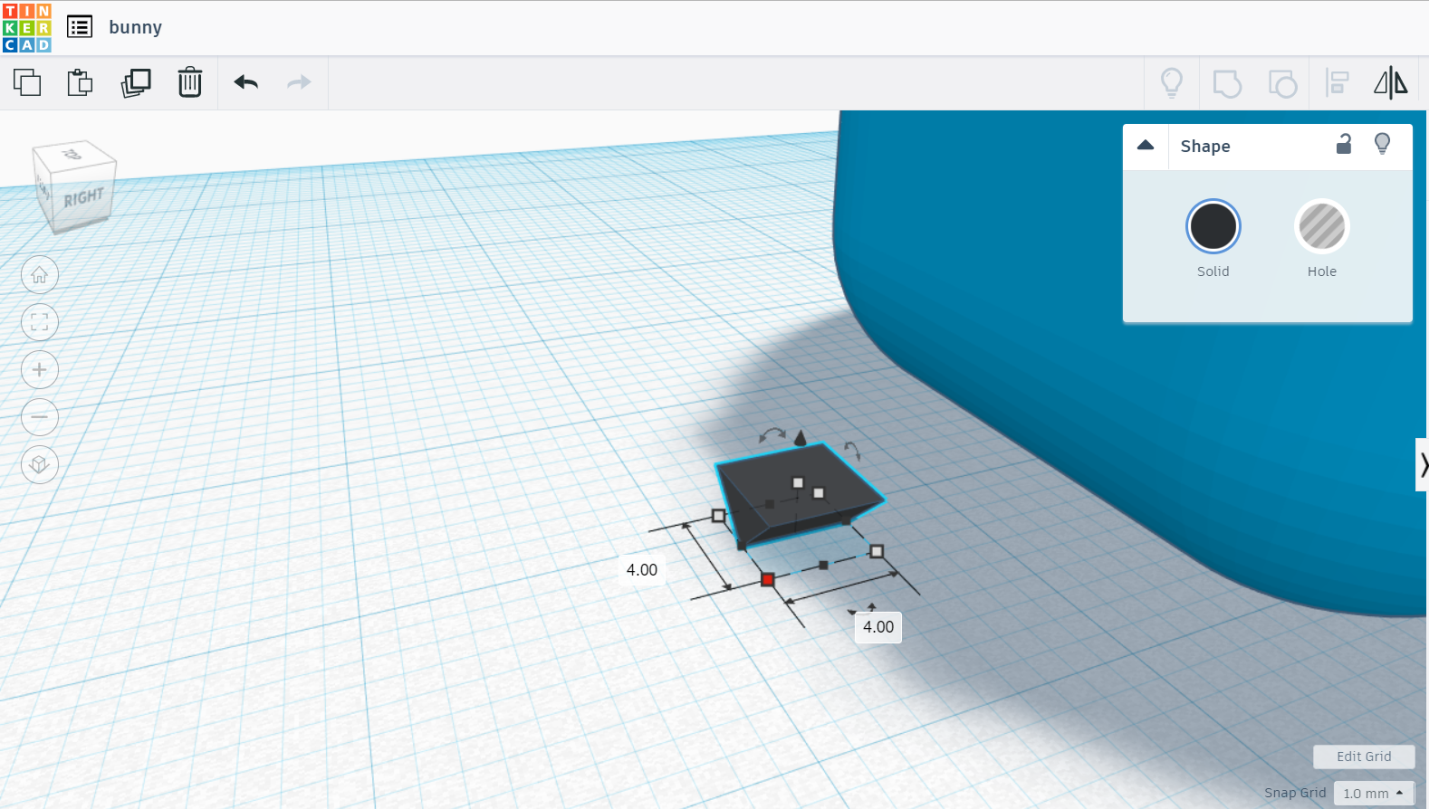This screenshot has height=809, width=1429.
Task: Activate the Mirror tool
Action: 1391,82
